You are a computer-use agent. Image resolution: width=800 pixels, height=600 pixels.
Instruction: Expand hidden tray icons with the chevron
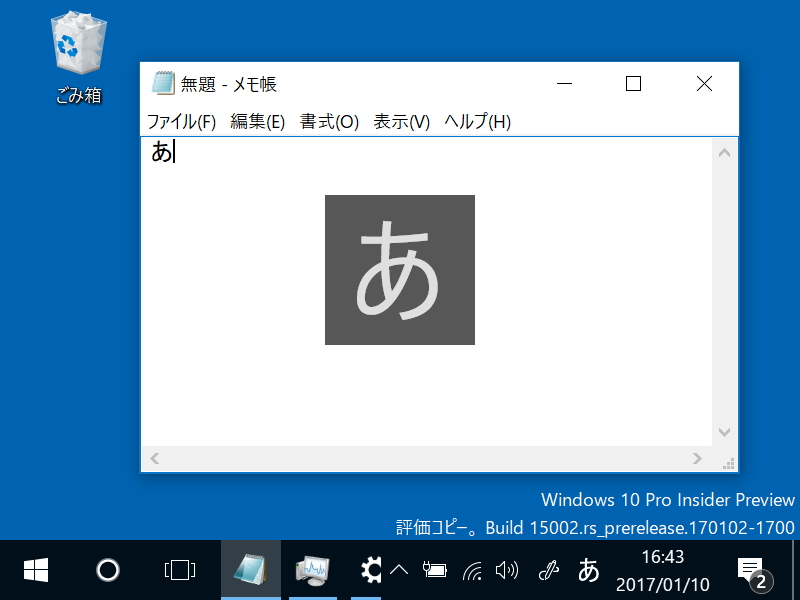400,570
